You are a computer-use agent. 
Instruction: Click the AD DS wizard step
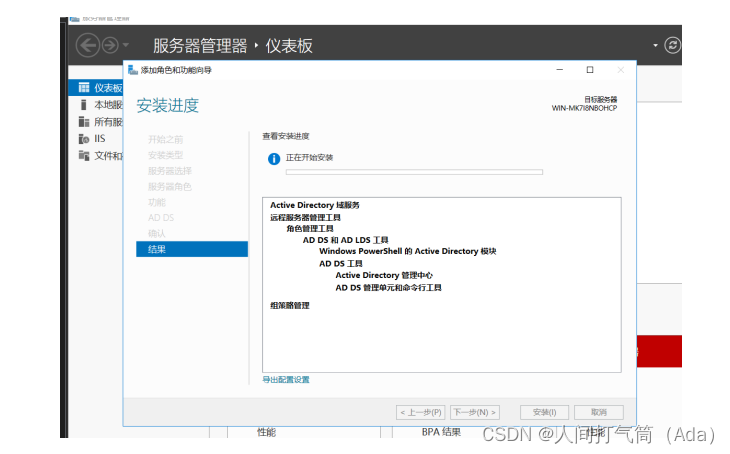coord(161,217)
